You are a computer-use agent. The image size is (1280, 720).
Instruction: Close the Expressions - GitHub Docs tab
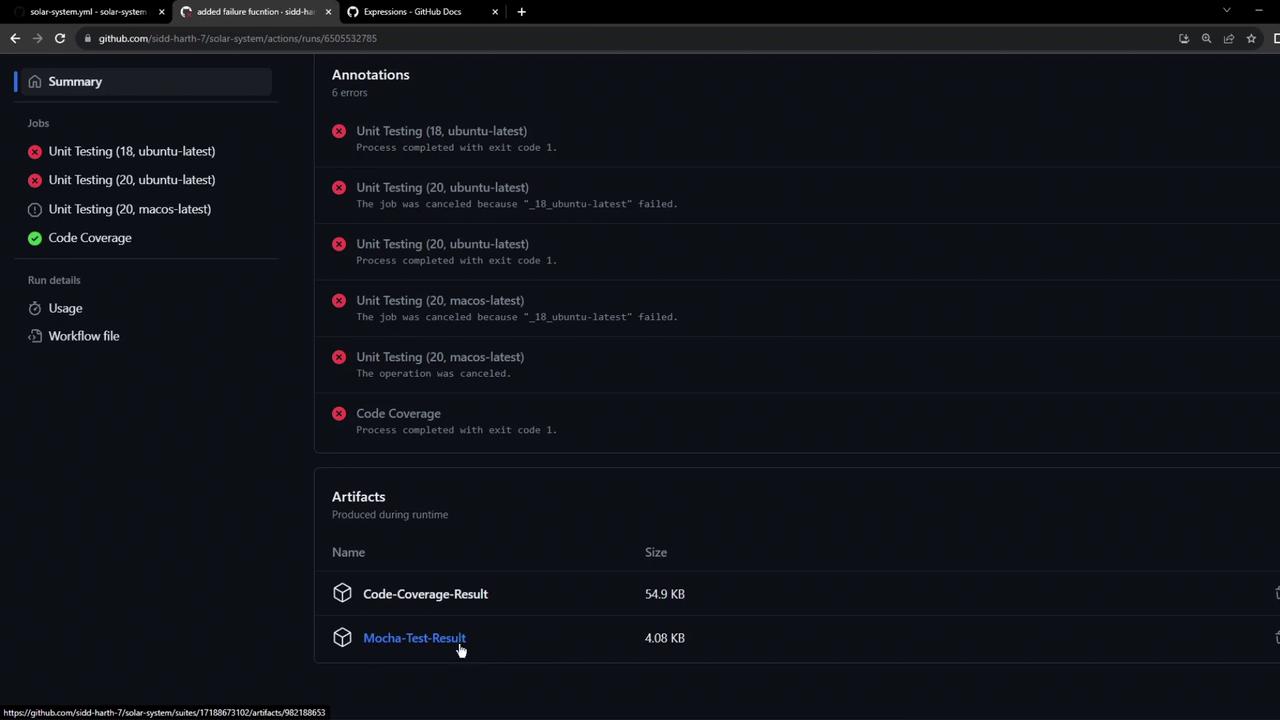click(495, 12)
